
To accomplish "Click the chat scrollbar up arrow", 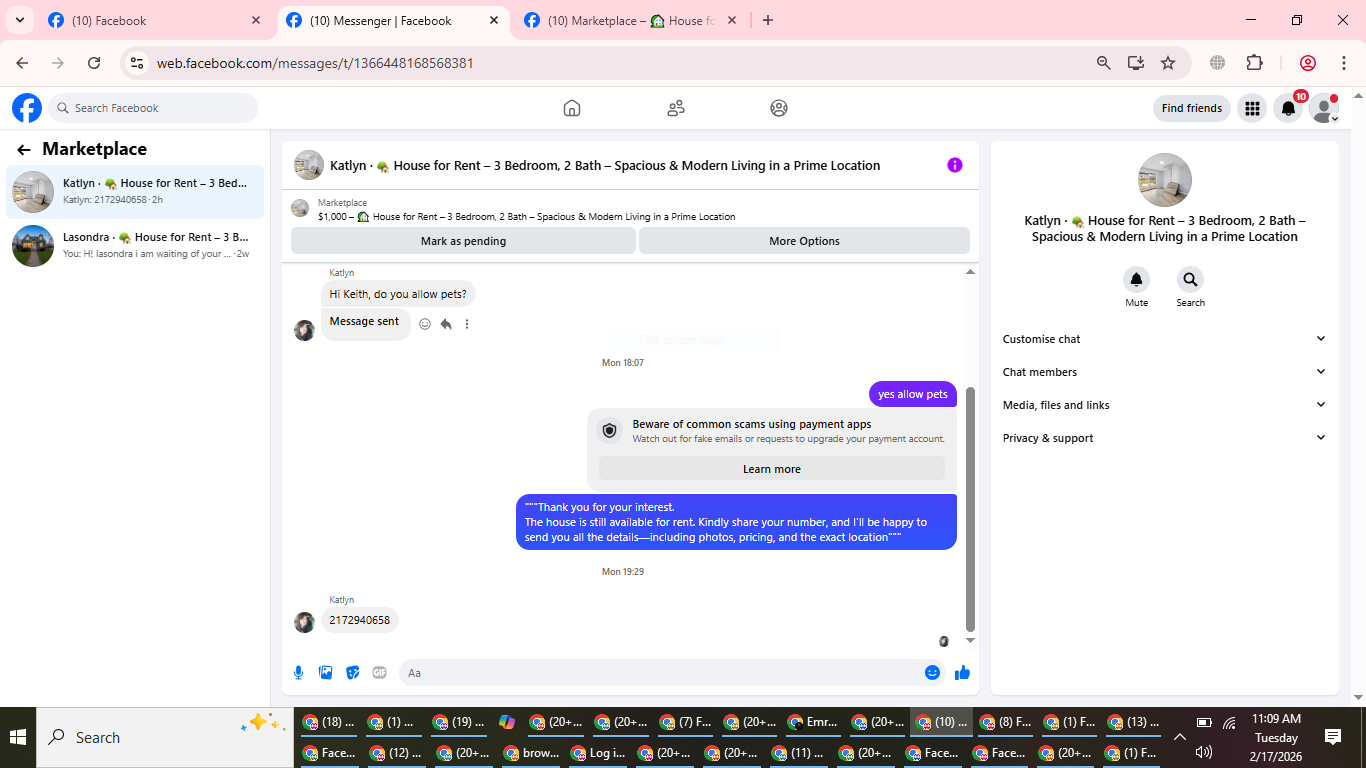I will (970, 272).
